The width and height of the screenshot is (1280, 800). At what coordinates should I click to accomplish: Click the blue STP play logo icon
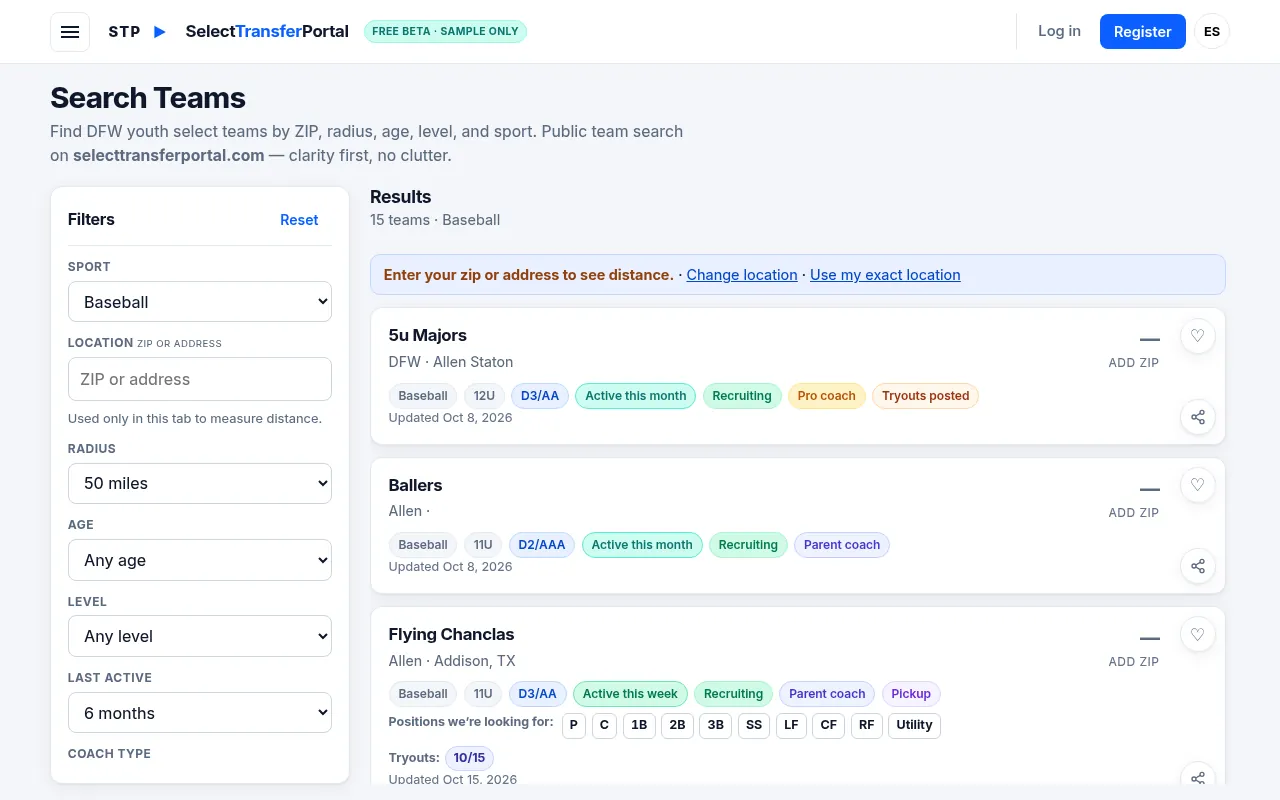click(x=160, y=32)
